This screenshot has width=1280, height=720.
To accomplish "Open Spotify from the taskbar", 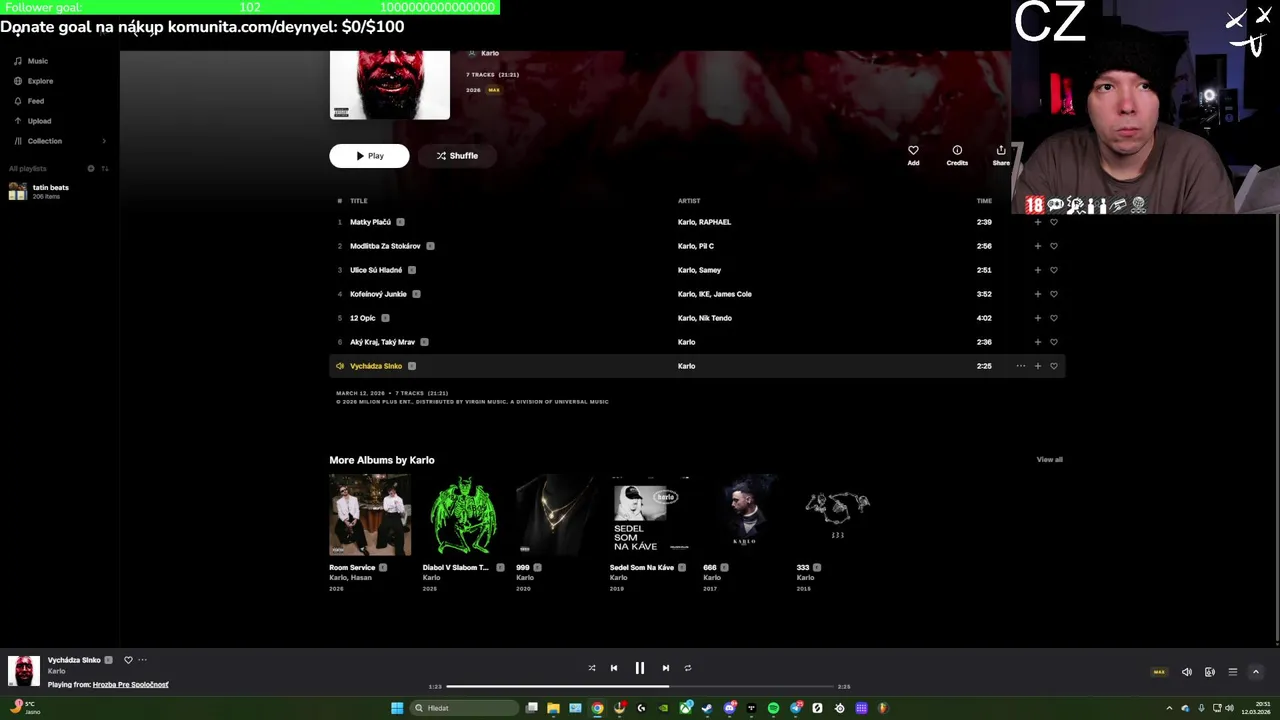I will click(773, 708).
